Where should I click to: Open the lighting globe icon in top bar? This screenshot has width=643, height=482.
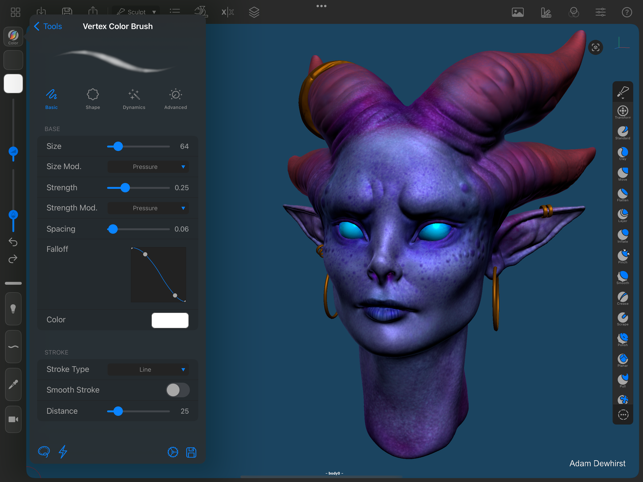(574, 13)
